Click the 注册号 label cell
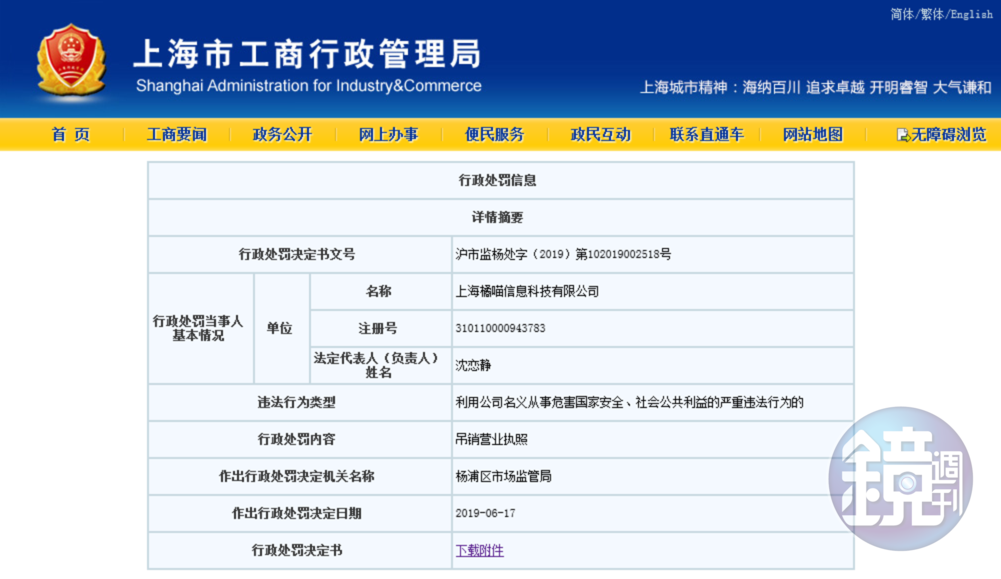This screenshot has width=1001, height=579. tap(380, 328)
